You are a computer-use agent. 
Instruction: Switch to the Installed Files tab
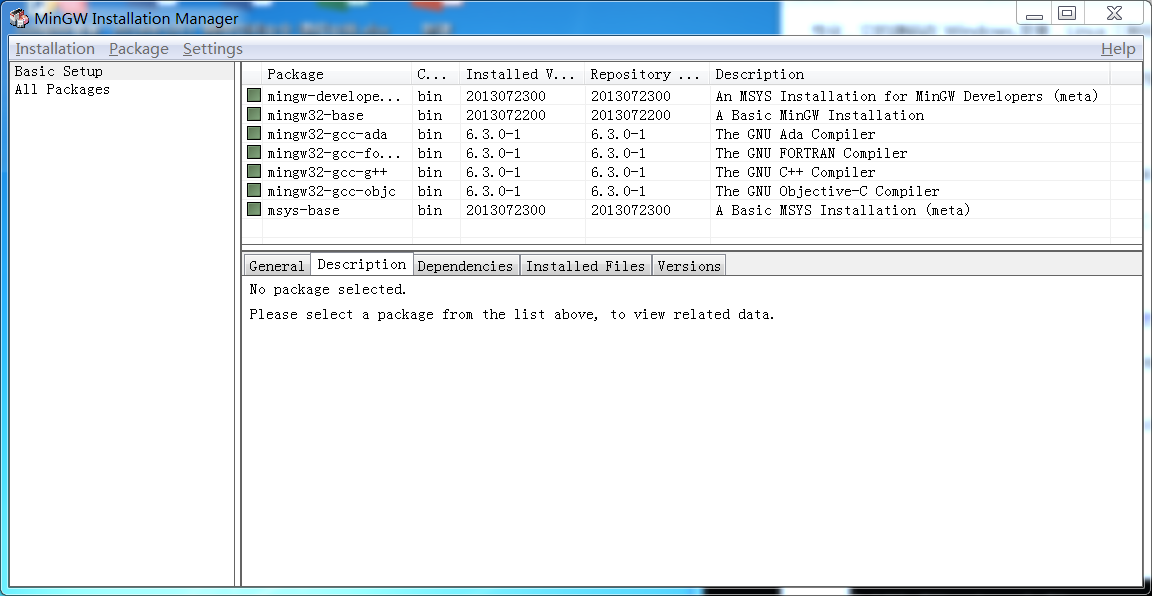click(586, 266)
